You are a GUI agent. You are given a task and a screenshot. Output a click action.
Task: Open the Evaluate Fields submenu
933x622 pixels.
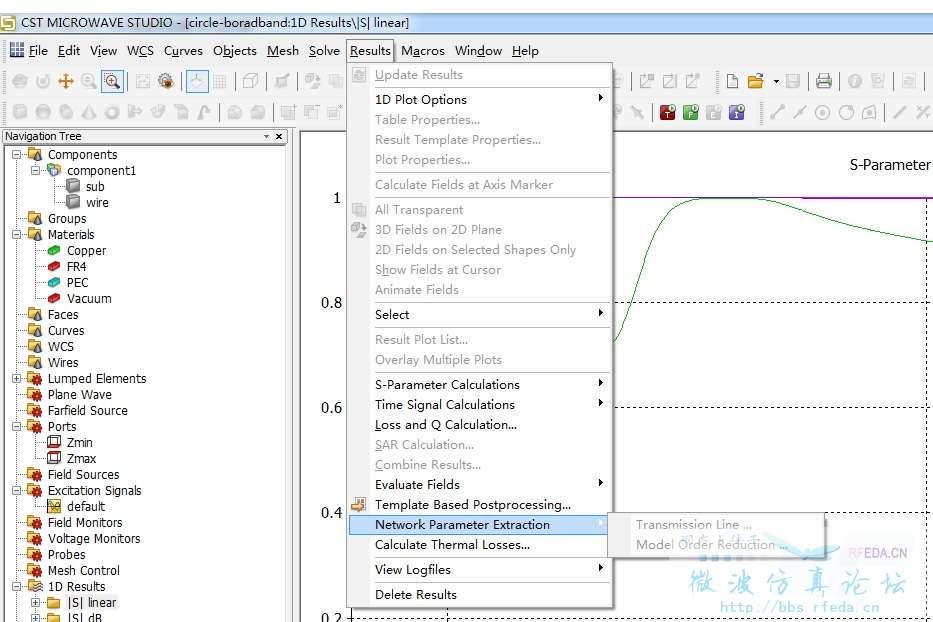[479, 485]
